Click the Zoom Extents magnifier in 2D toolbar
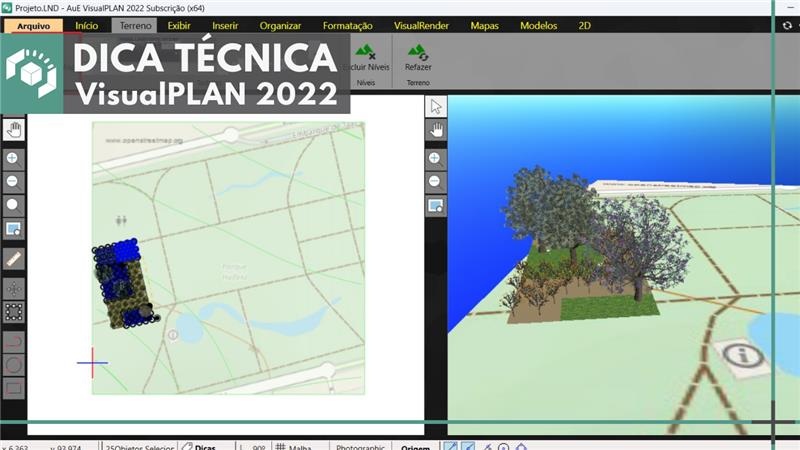This screenshot has height=450, width=800. click(x=13, y=206)
